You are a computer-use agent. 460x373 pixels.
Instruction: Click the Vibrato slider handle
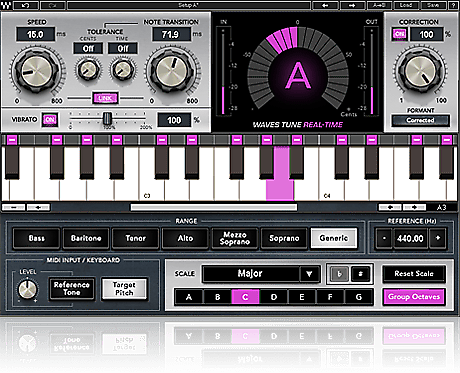click(x=107, y=118)
